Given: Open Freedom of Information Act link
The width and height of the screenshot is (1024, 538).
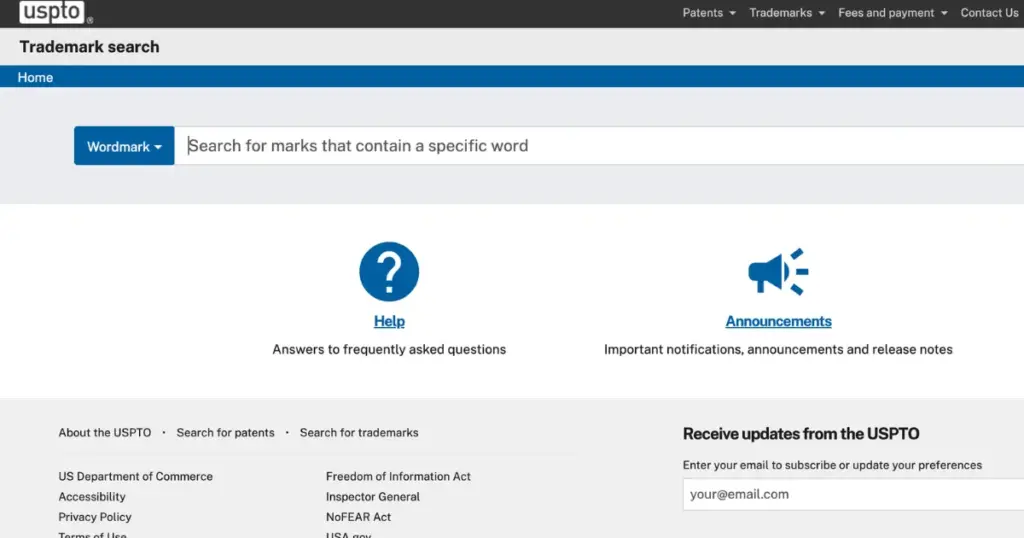Looking at the screenshot, I should coord(398,477).
